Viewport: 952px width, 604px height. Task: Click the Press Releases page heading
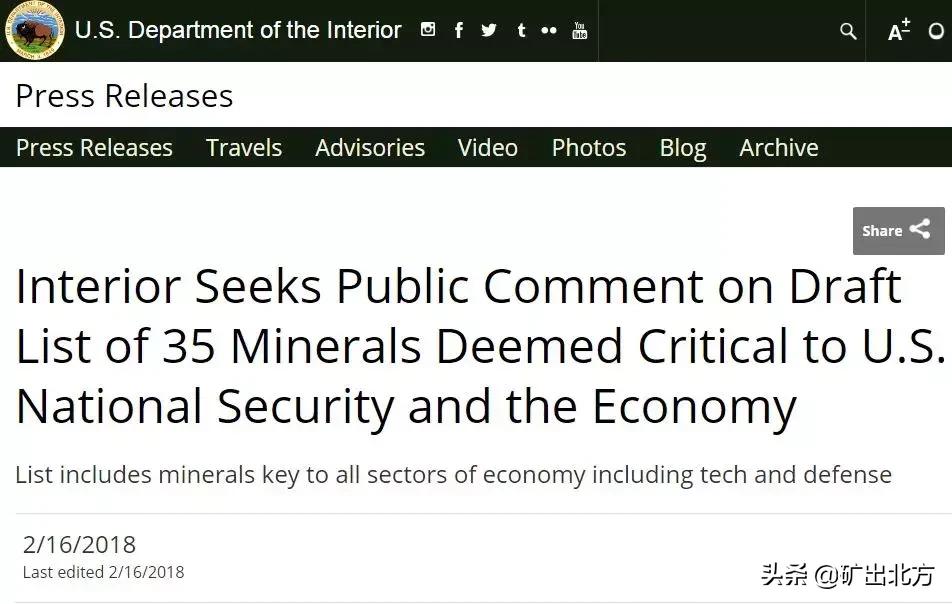(x=124, y=96)
